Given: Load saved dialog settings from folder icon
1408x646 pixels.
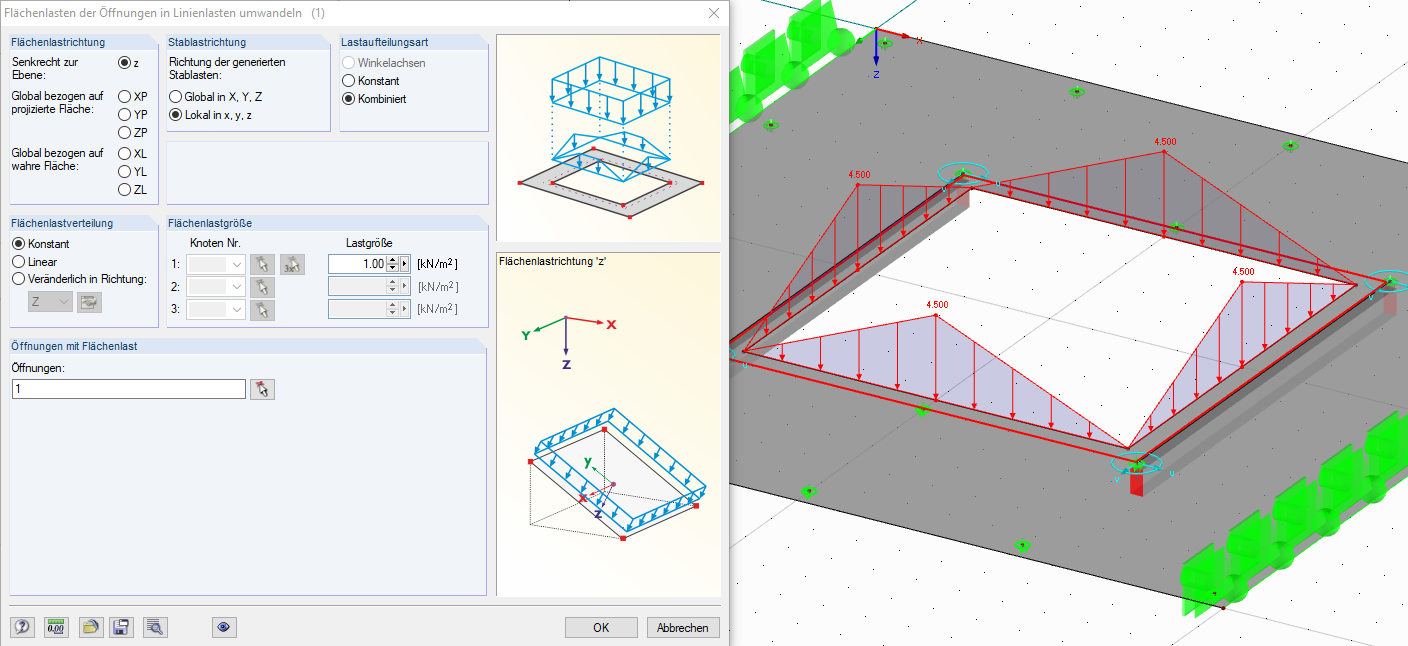Looking at the screenshot, I should click(x=90, y=627).
